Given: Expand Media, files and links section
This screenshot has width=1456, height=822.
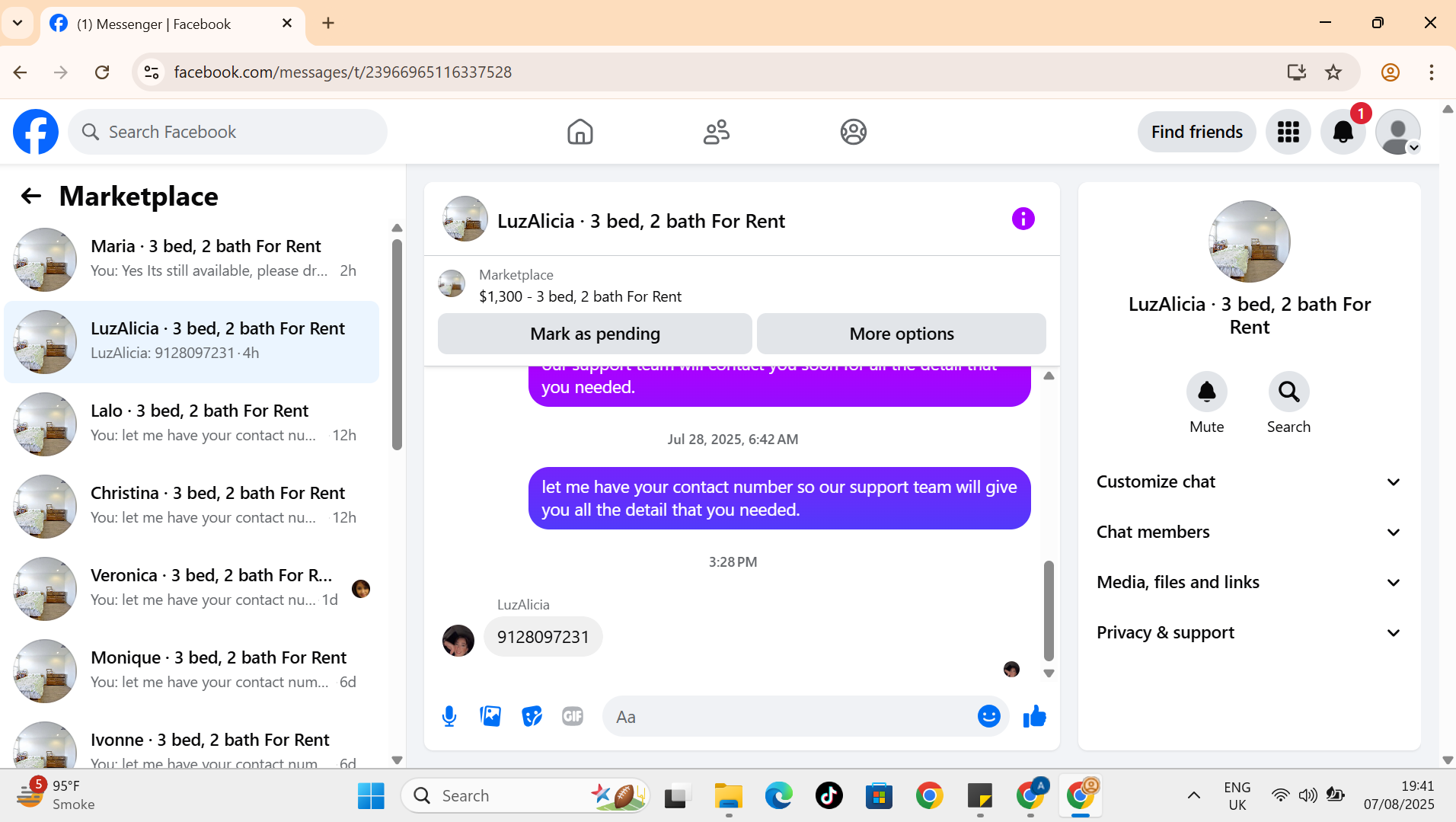Looking at the screenshot, I should coord(1249,583).
